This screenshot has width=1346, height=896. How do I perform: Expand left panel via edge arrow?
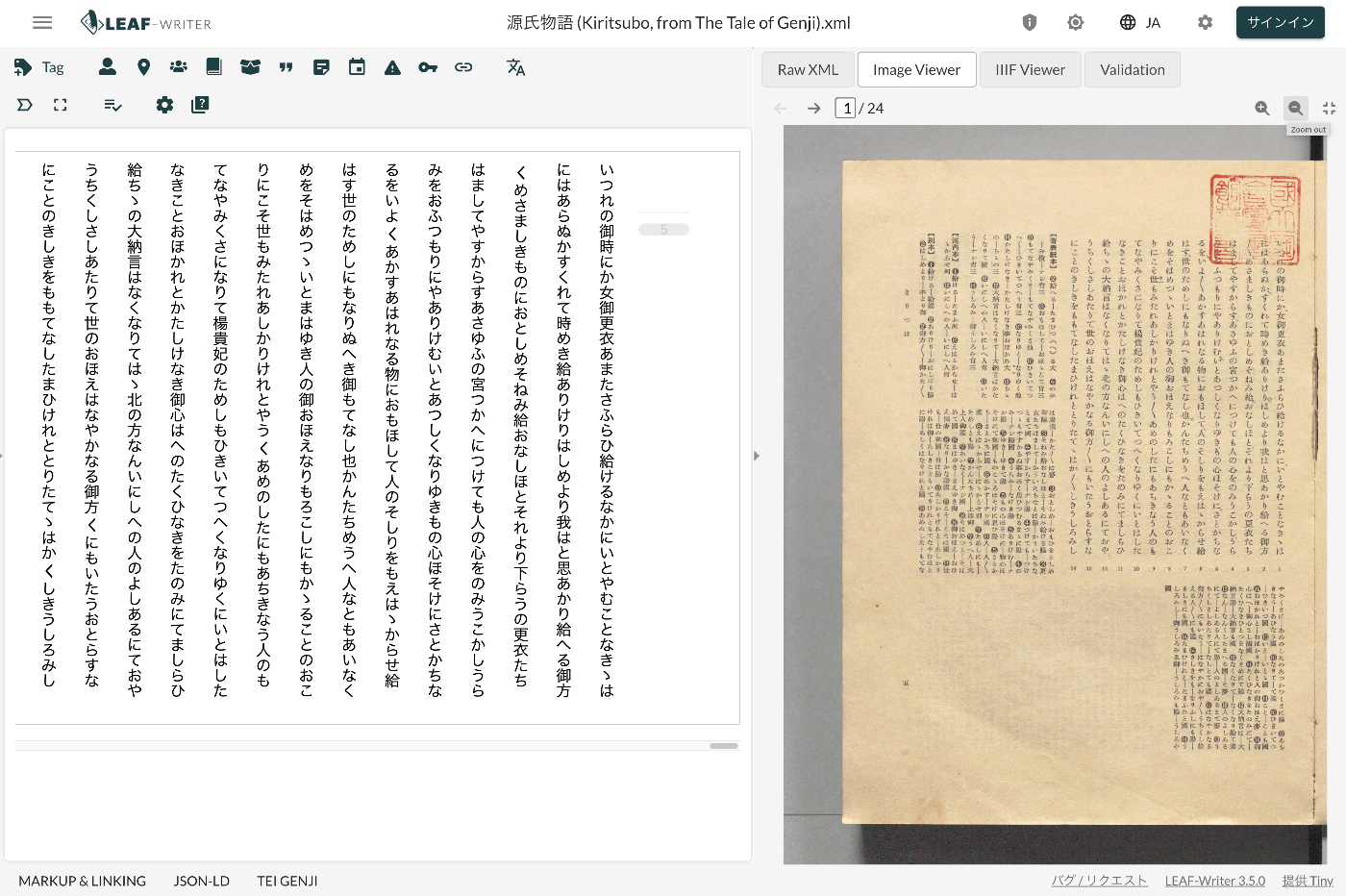pos(2,456)
